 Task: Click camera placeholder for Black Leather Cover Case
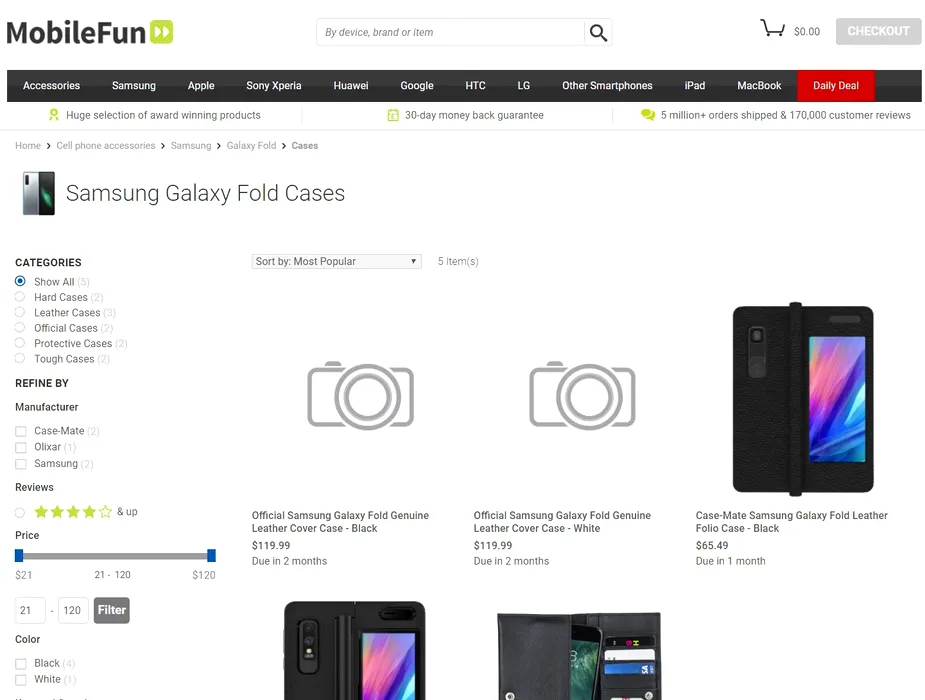360,396
